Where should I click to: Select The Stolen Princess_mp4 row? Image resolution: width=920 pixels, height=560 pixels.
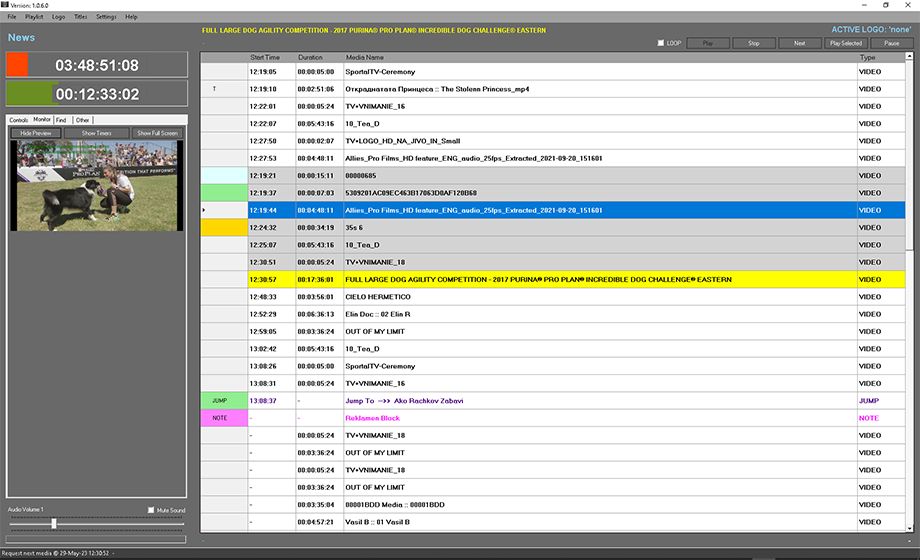[x=553, y=89]
